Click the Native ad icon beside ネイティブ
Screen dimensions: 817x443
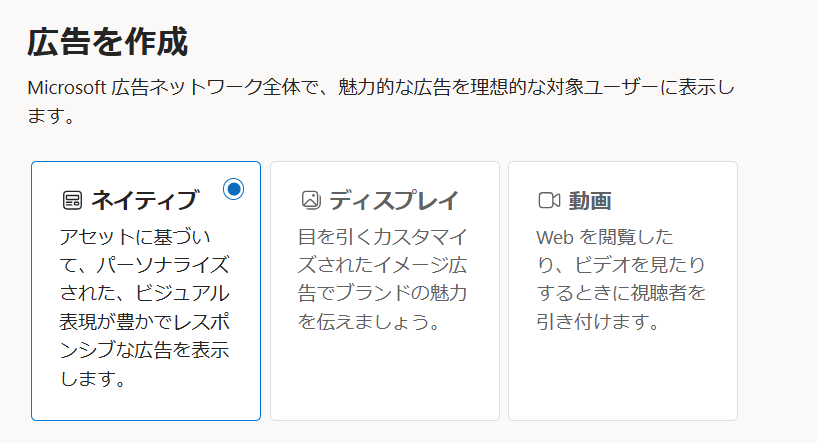(71, 200)
